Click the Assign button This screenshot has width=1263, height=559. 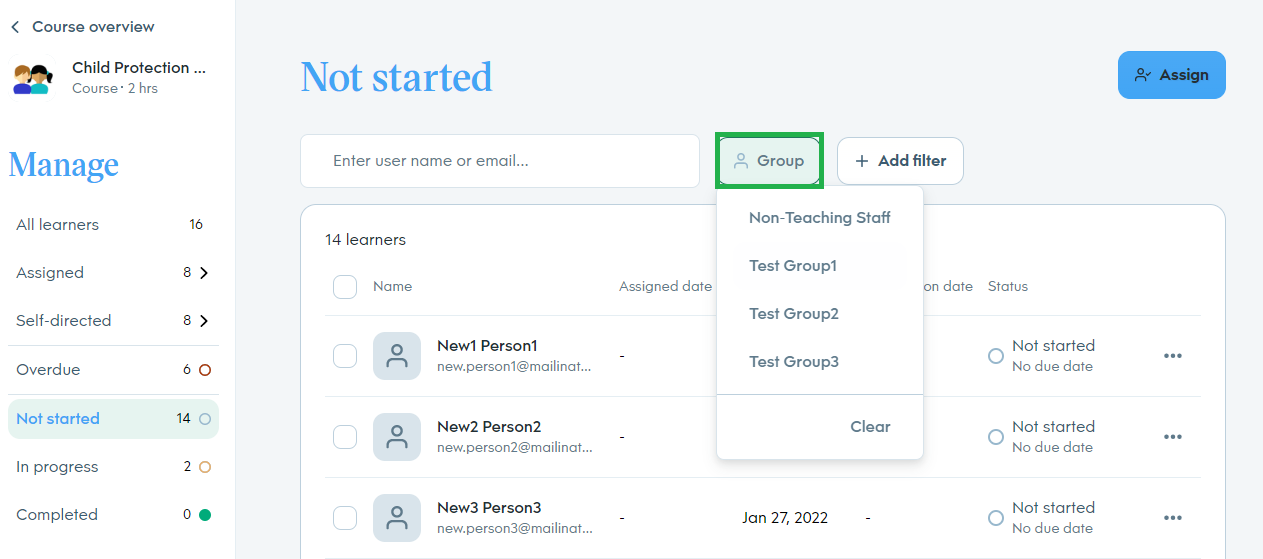click(1172, 75)
